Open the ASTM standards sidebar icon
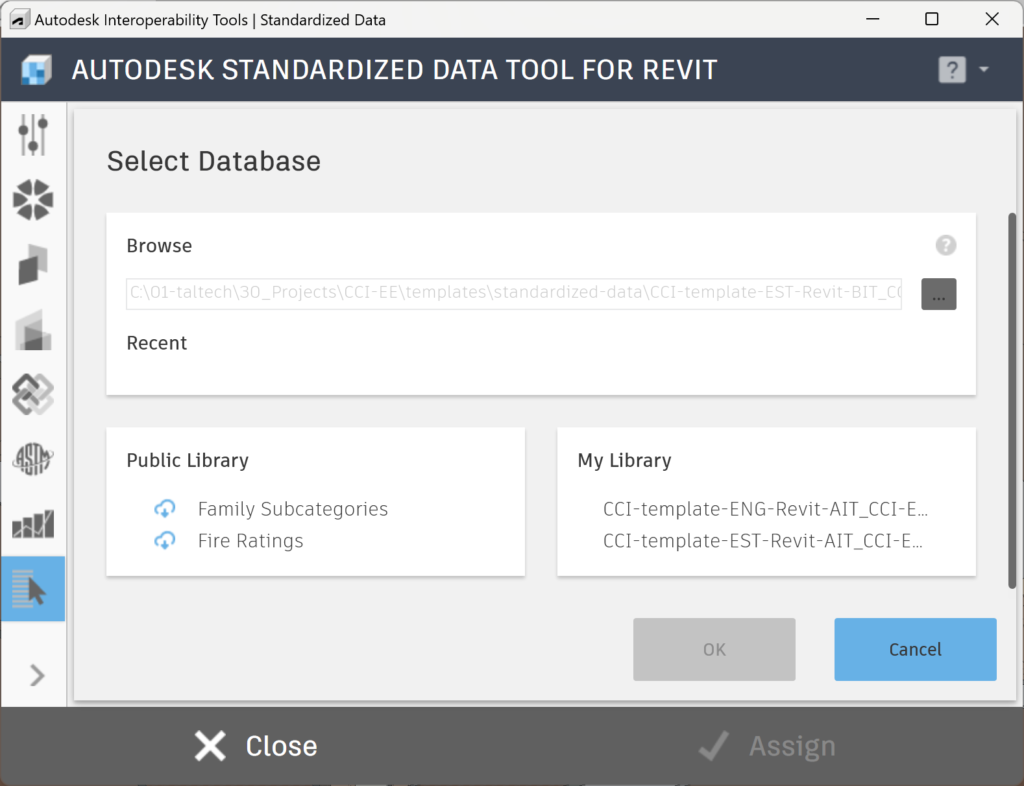The image size is (1024, 786). pyautogui.click(x=33, y=459)
